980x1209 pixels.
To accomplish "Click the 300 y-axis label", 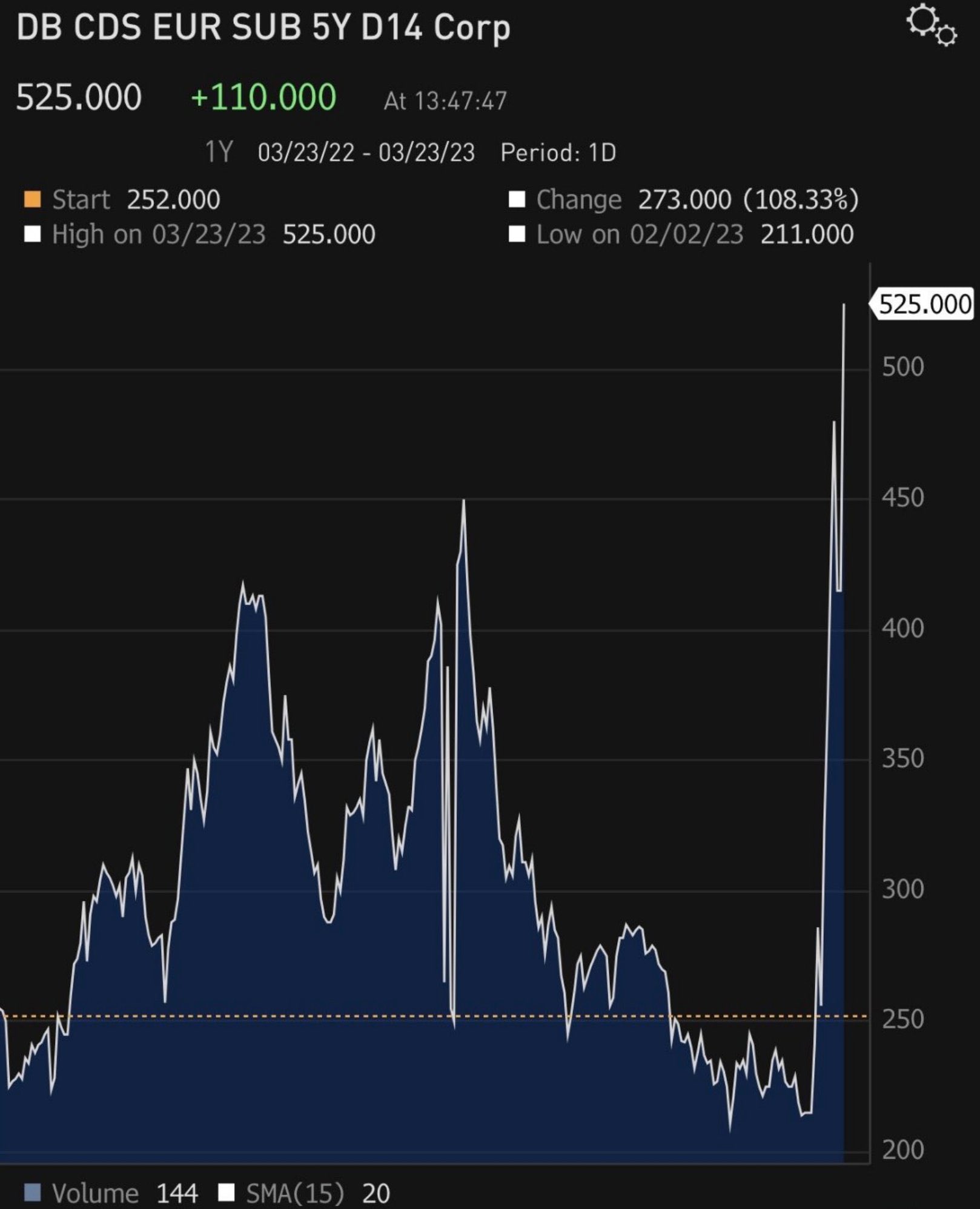I will [x=902, y=890].
